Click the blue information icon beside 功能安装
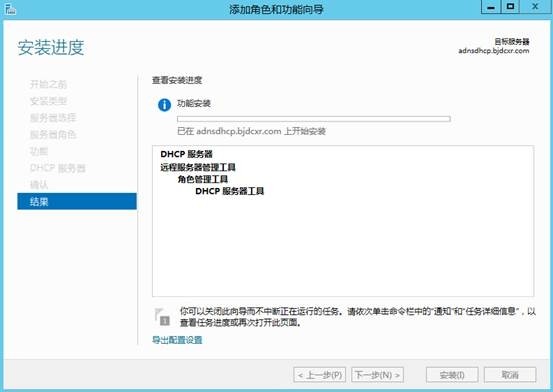This screenshot has width=553, height=392. (164, 105)
